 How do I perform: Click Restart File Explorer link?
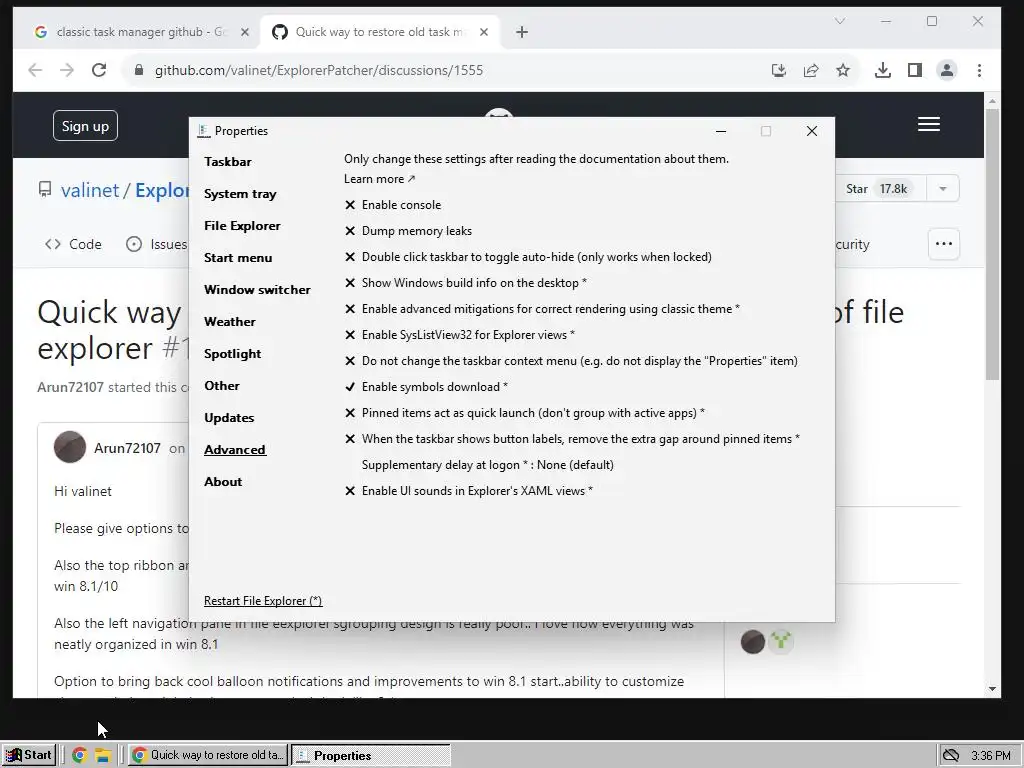[x=263, y=601]
